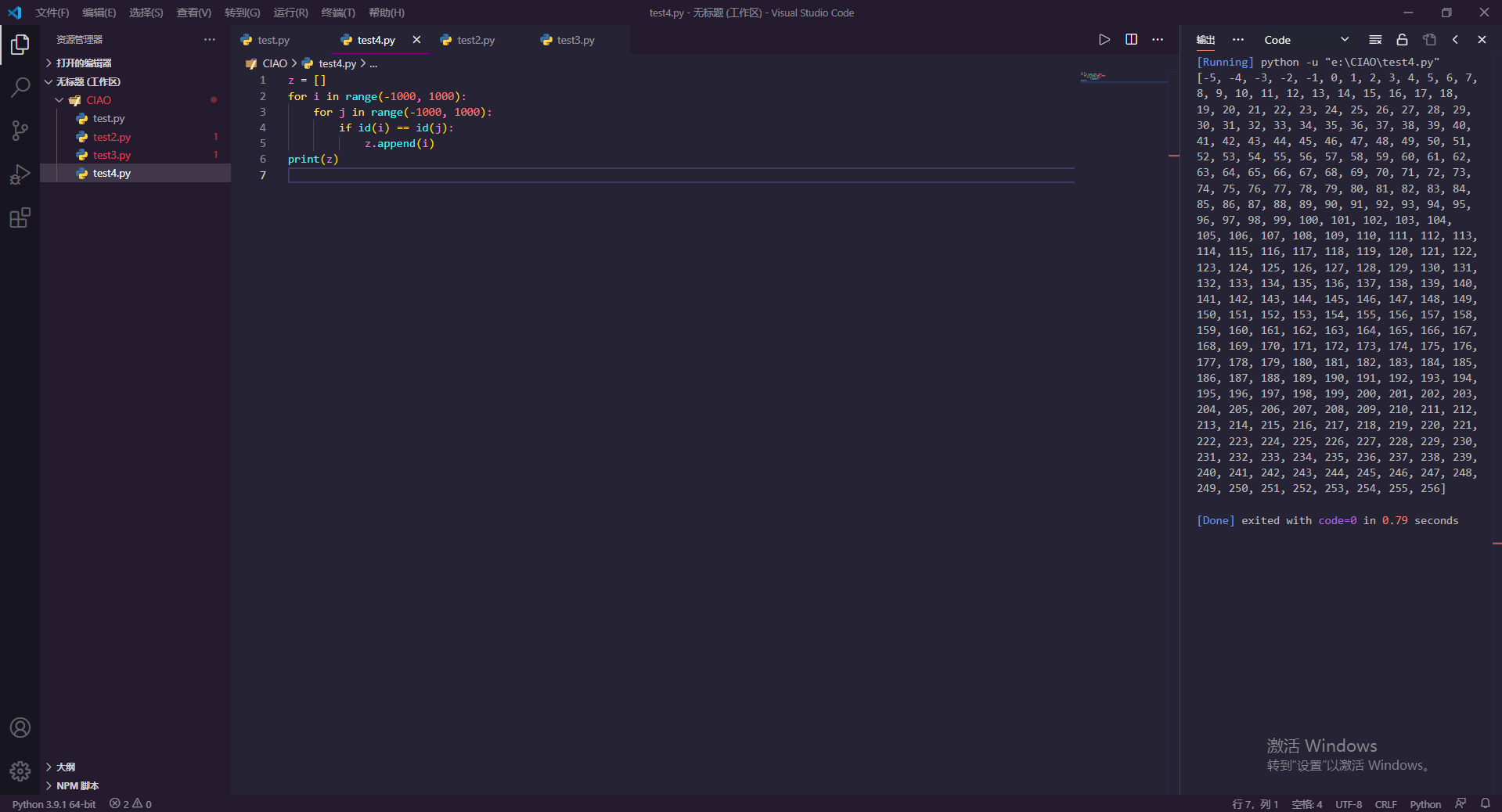Open the Accounts menu icon
This screenshot has height=812, width=1502.
click(x=20, y=728)
